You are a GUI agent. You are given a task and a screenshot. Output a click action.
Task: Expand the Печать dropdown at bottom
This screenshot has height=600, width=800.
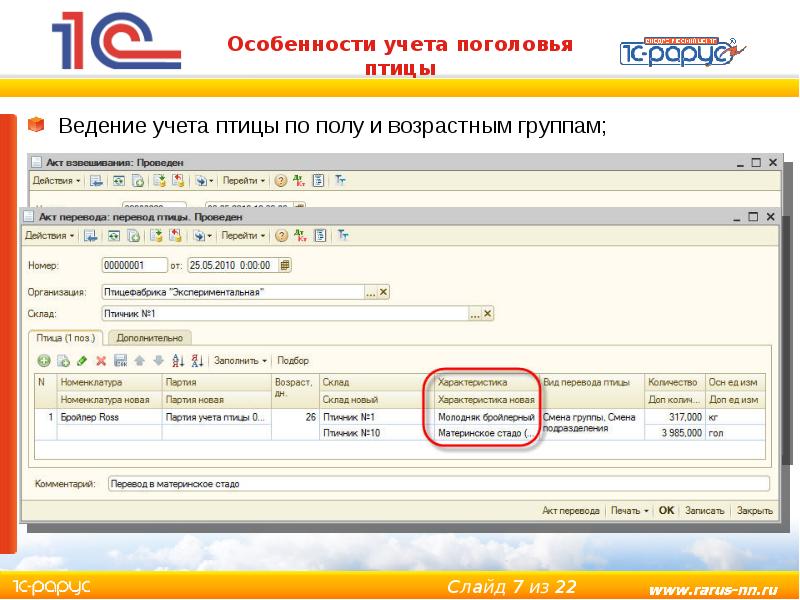628,510
